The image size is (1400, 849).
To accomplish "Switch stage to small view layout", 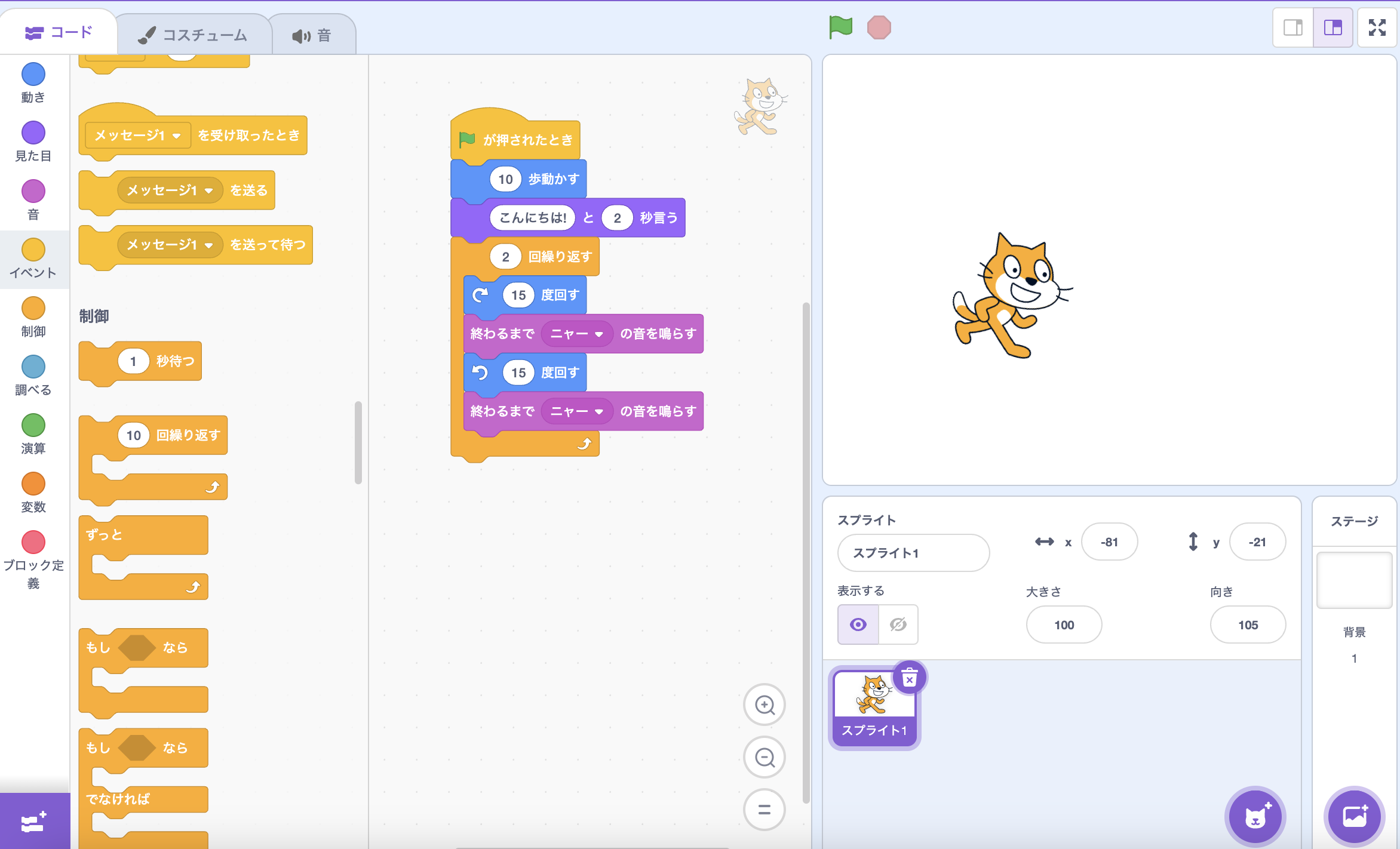I will [x=1292, y=27].
